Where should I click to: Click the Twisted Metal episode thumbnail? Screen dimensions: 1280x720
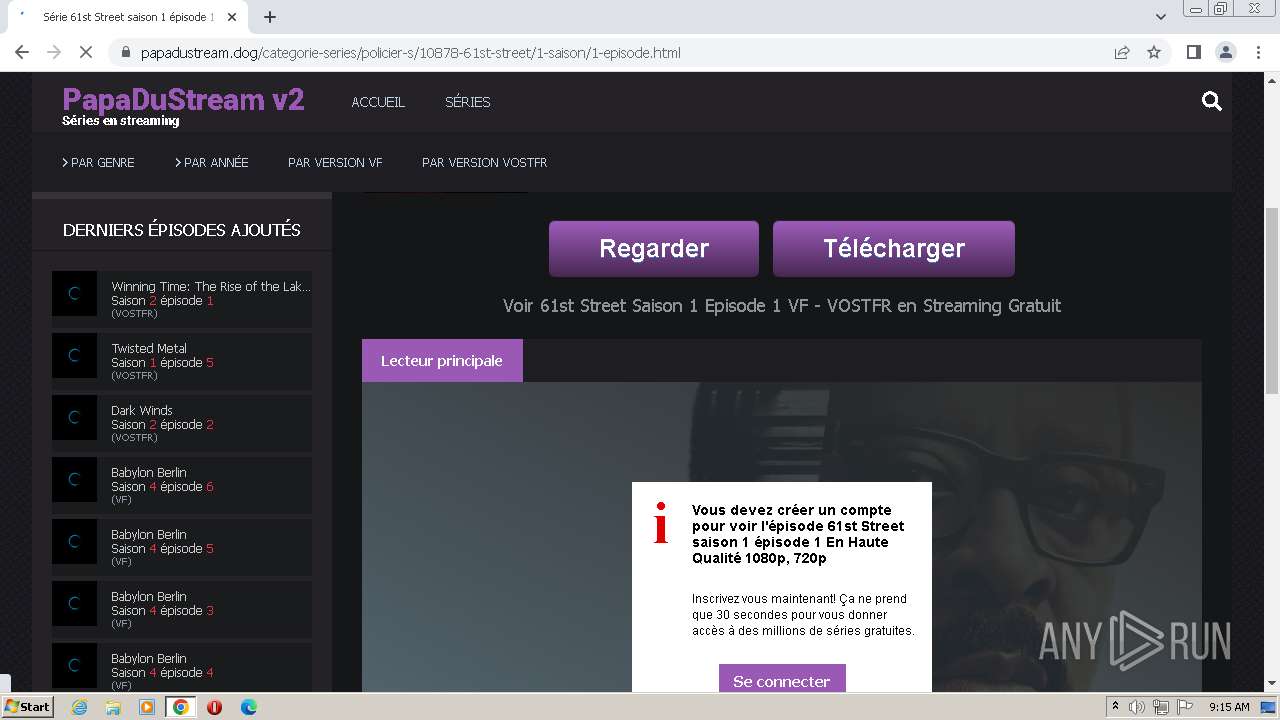(74, 356)
